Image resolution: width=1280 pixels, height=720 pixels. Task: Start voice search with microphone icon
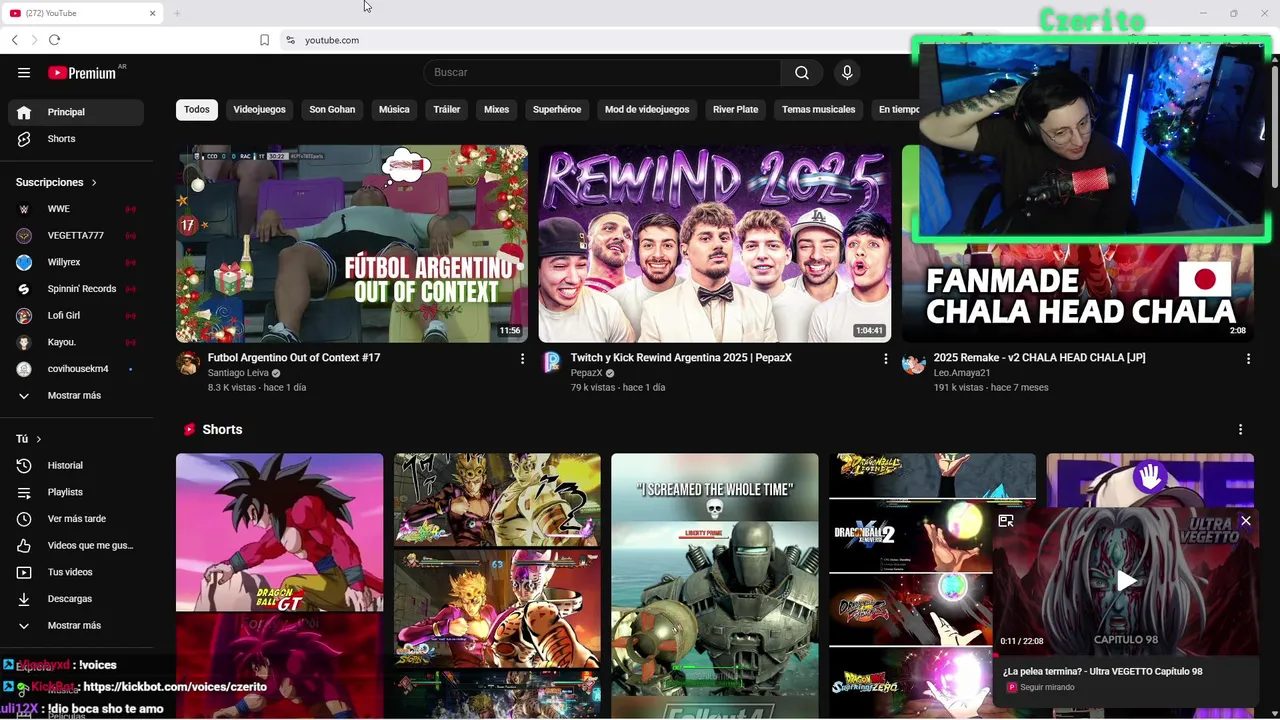[847, 72]
